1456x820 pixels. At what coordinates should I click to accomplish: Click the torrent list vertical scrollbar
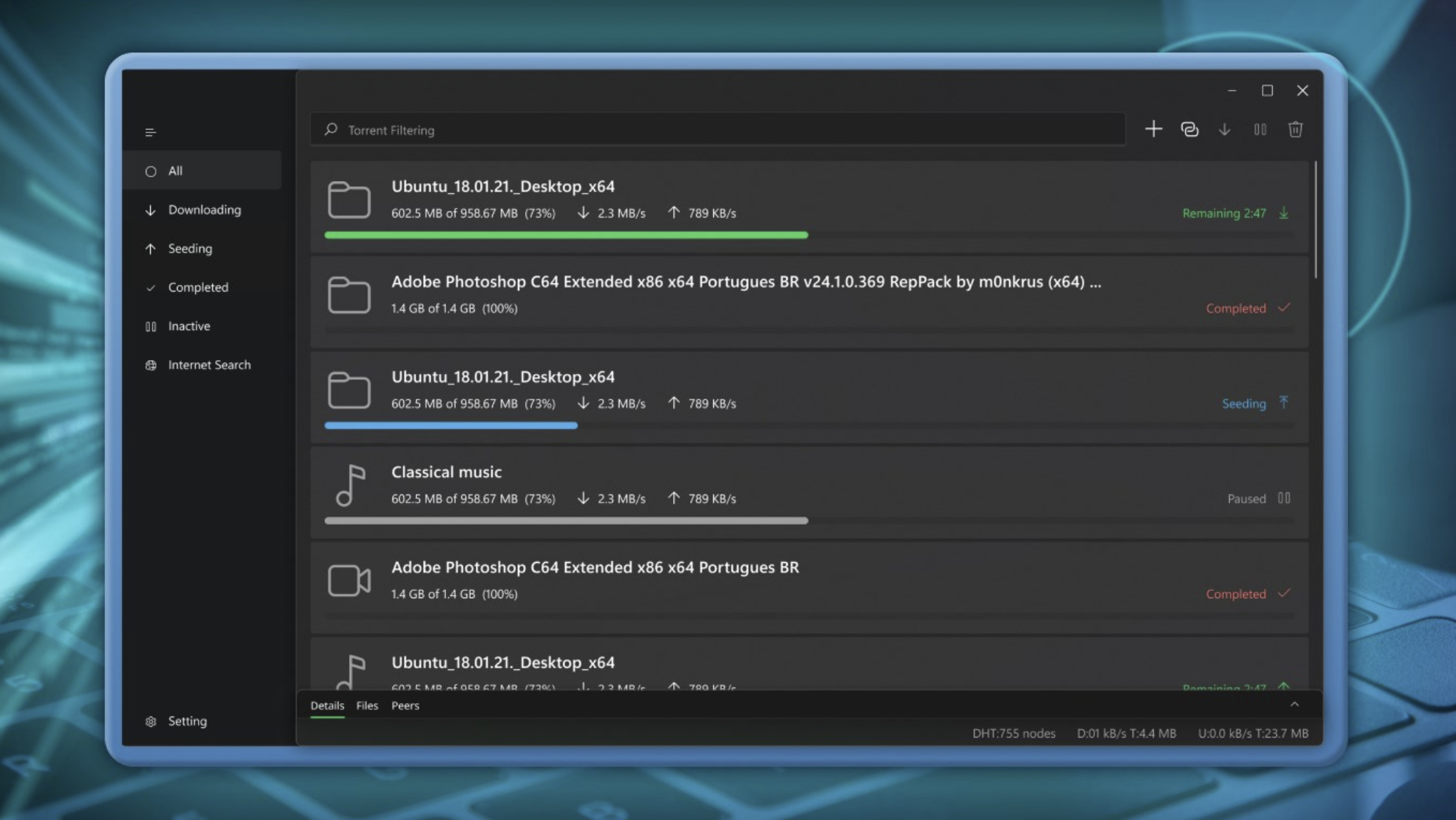(1315, 220)
